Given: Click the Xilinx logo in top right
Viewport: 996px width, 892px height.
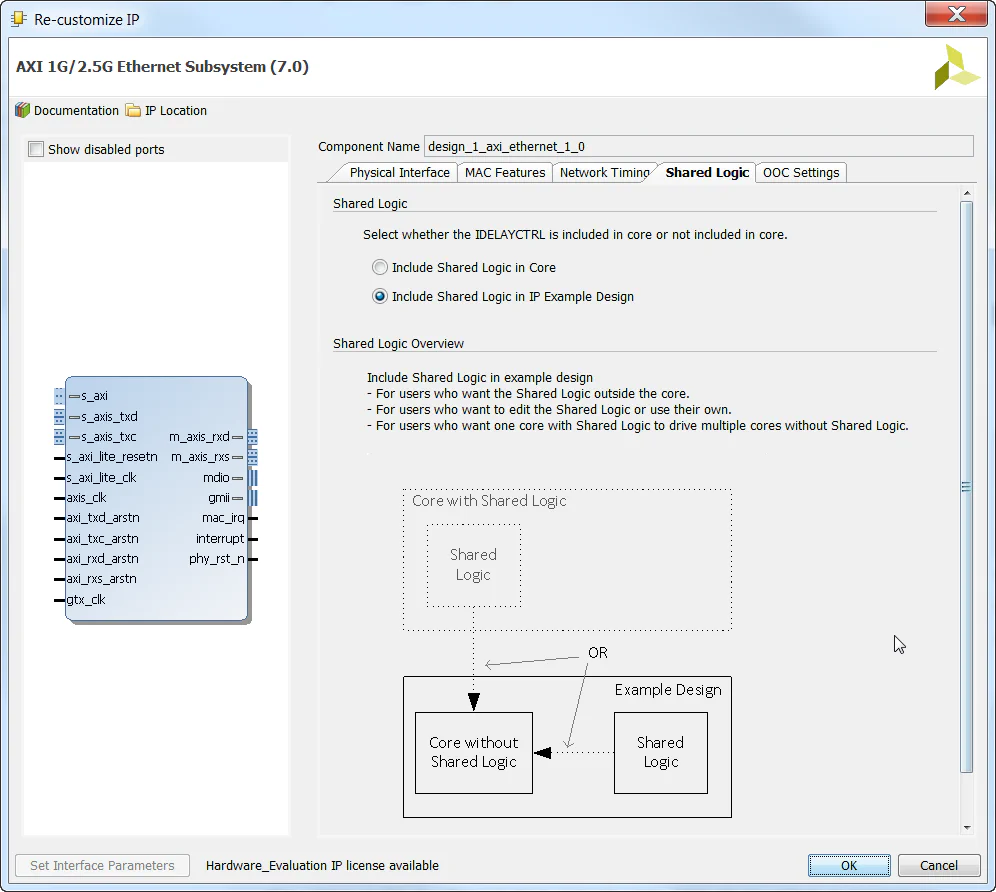Looking at the screenshot, I should pos(956,65).
